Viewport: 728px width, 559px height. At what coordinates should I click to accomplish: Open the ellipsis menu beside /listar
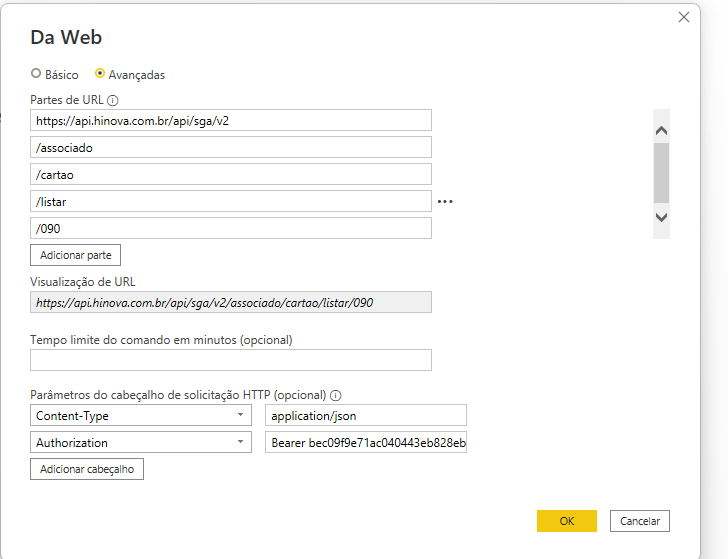(x=445, y=202)
